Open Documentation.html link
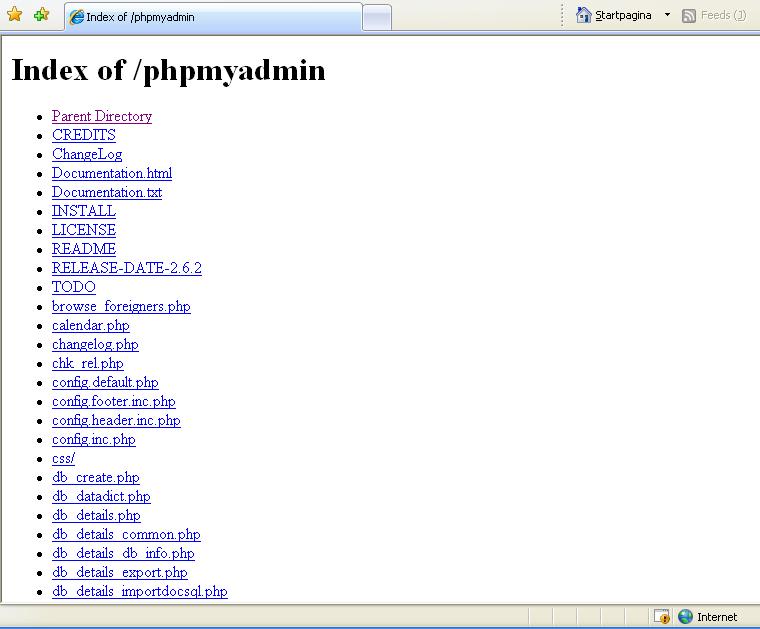 (x=112, y=173)
